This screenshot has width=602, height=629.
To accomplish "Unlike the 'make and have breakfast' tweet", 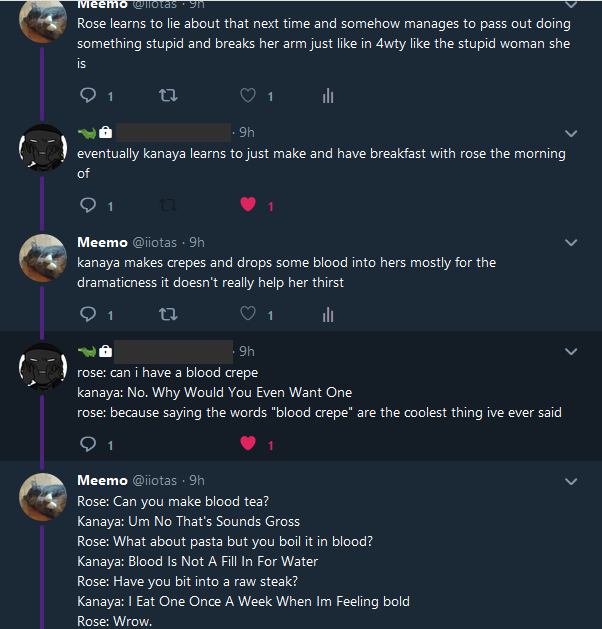I will [247, 206].
